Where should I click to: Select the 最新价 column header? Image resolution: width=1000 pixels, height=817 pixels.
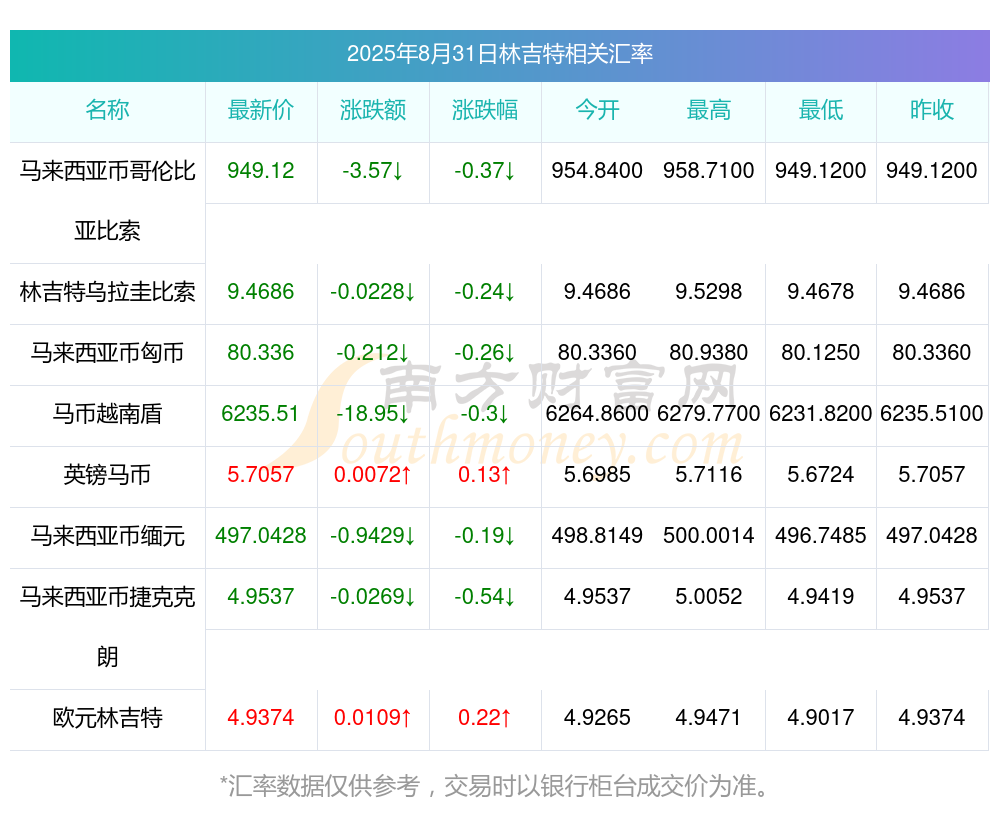click(x=261, y=110)
